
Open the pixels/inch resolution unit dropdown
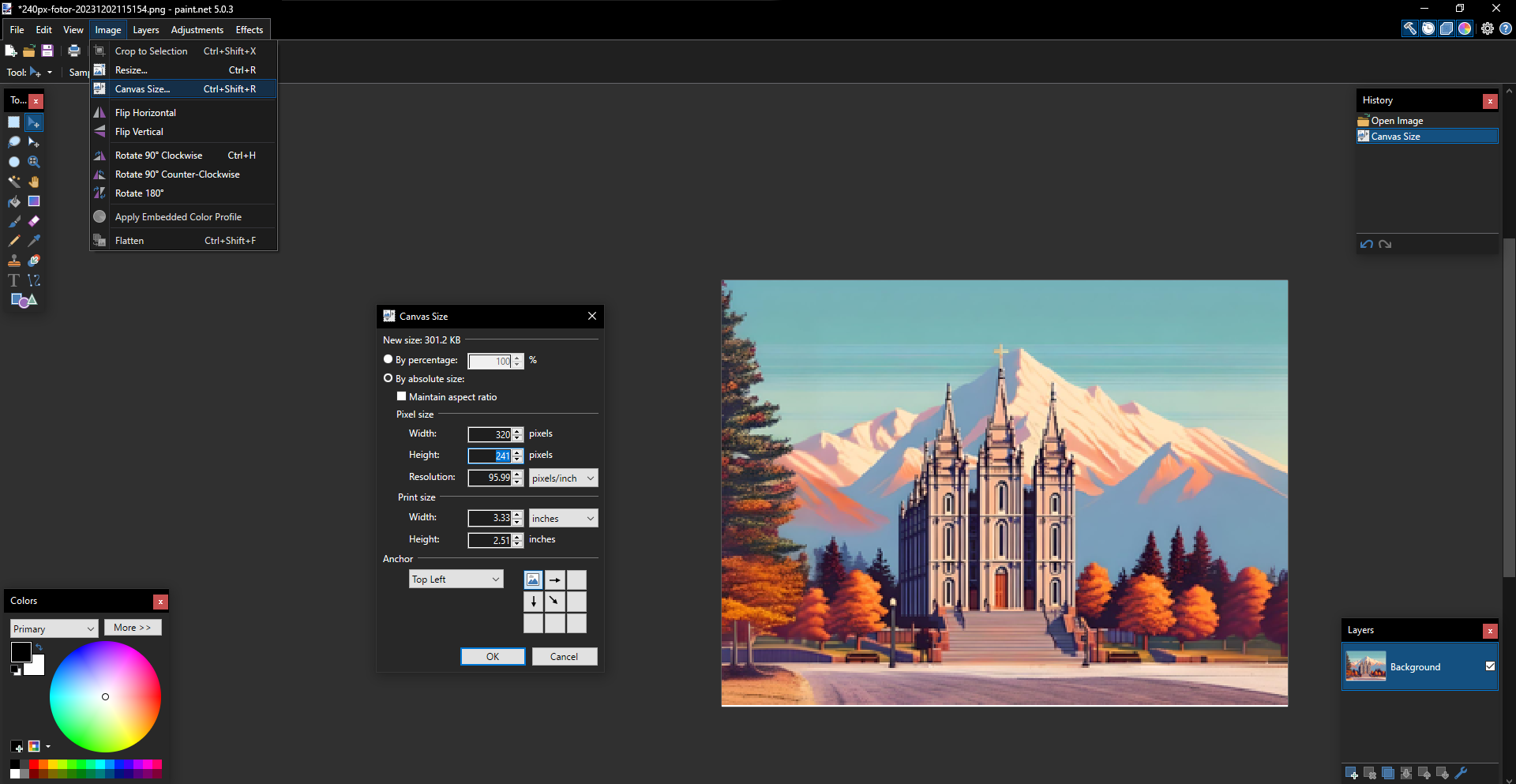(x=563, y=478)
